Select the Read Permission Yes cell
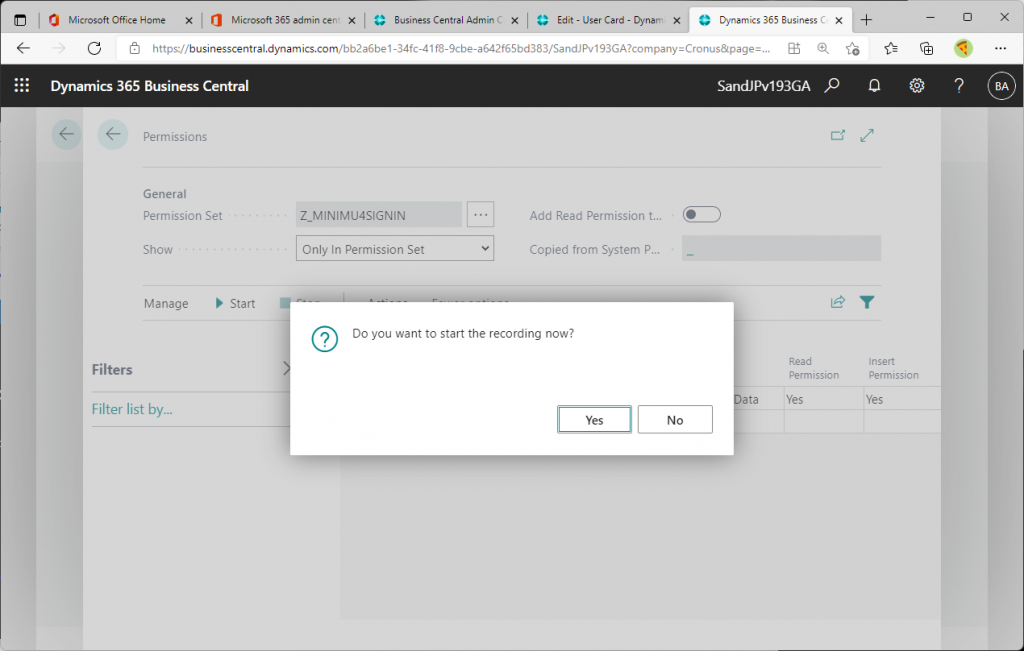 [x=824, y=399]
